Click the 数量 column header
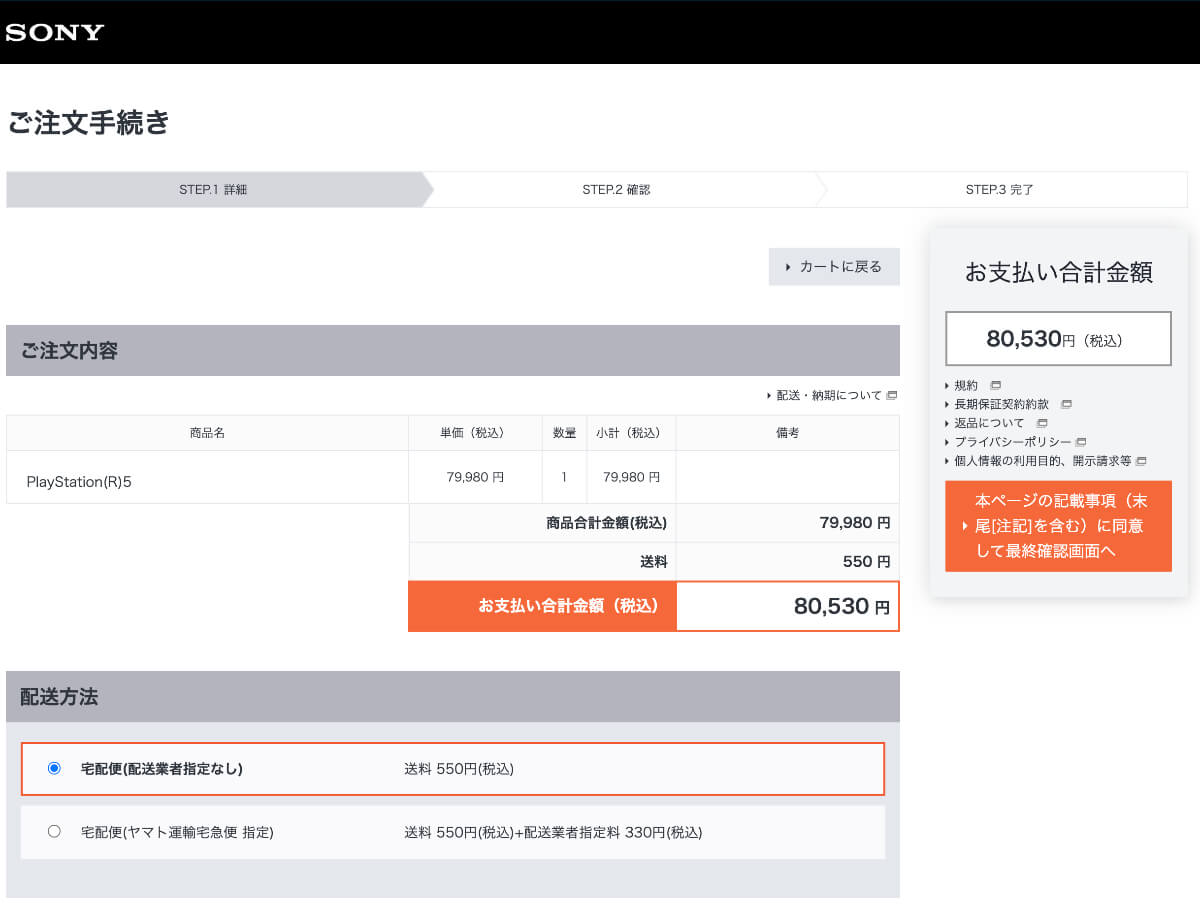 [x=564, y=433]
